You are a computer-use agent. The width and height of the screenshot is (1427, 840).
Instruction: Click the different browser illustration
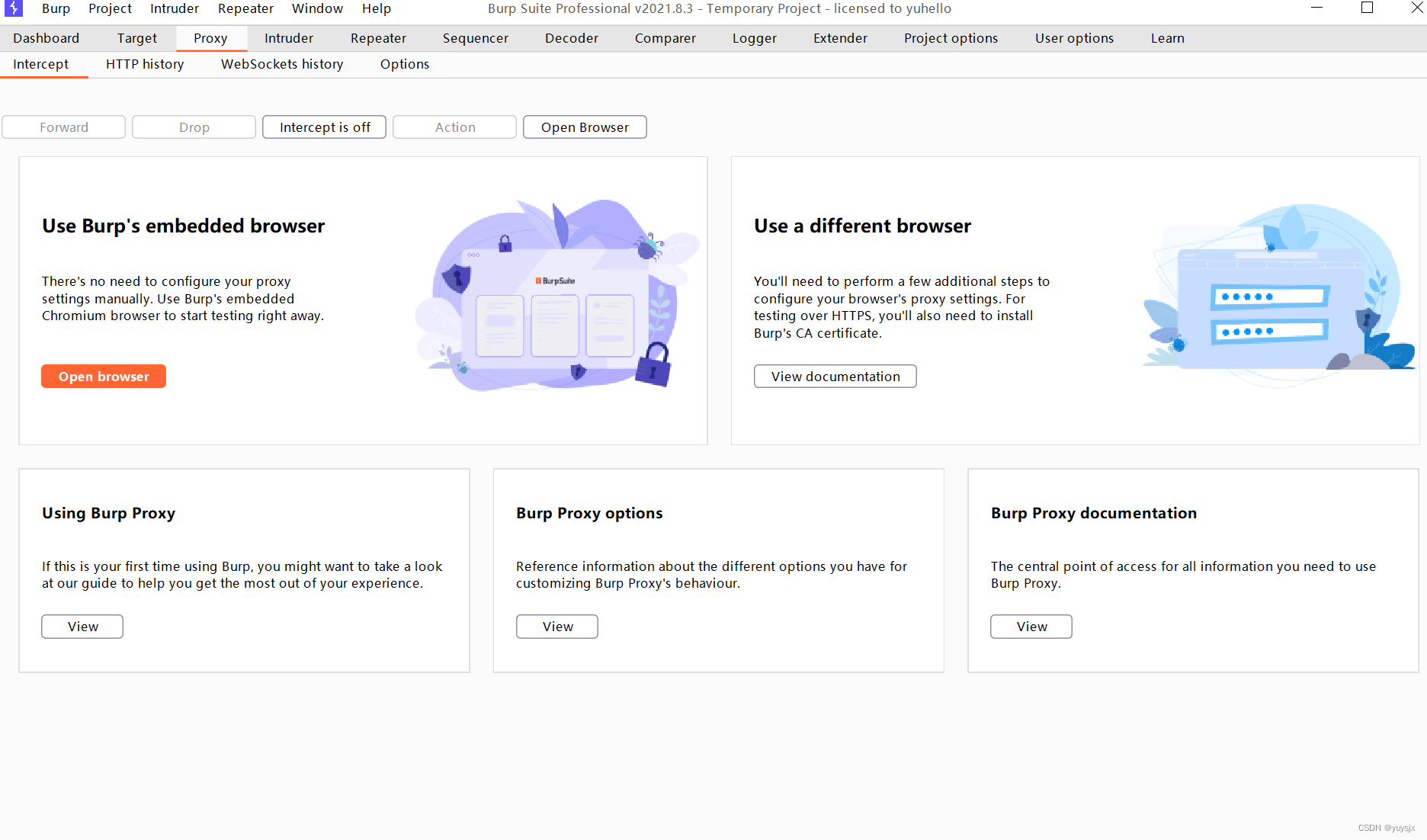[1279, 296]
